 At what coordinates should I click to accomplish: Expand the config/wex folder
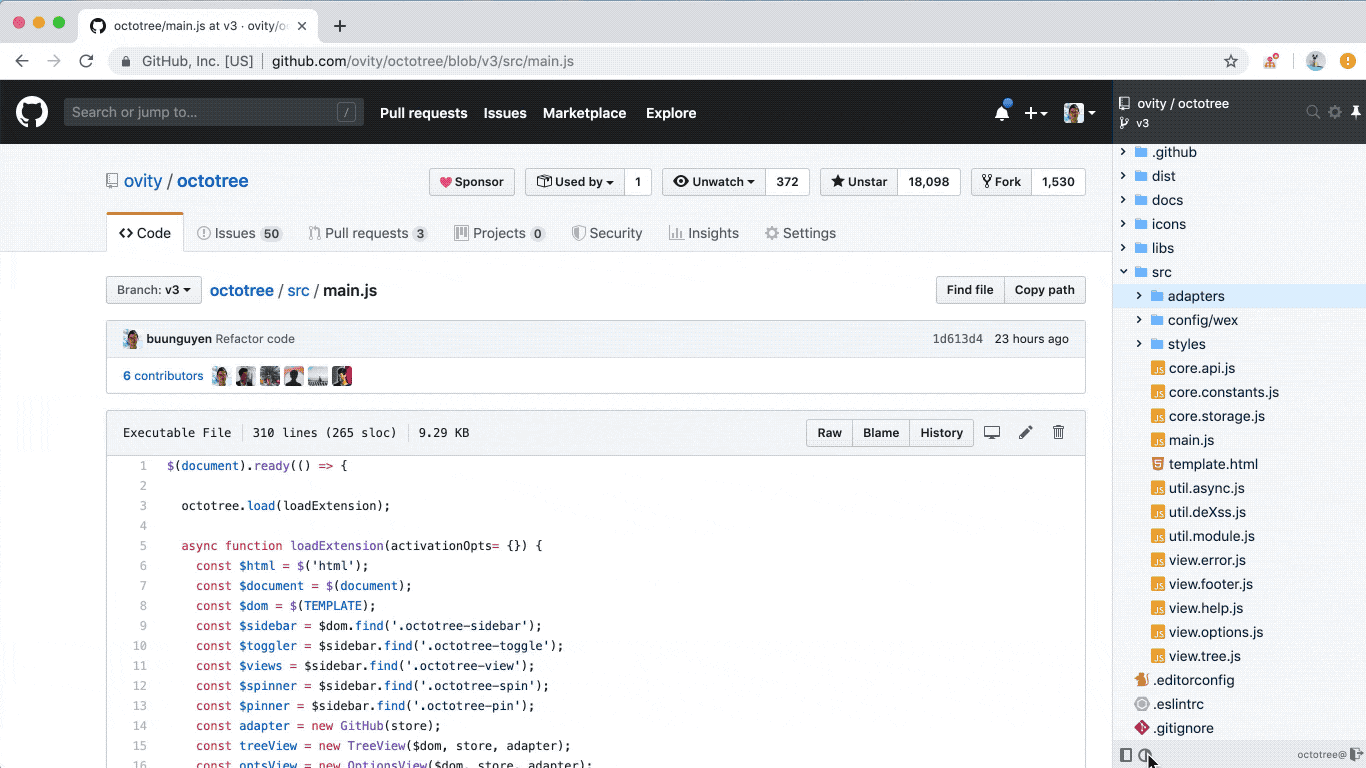pyautogui.click(x=1139, y=320)
